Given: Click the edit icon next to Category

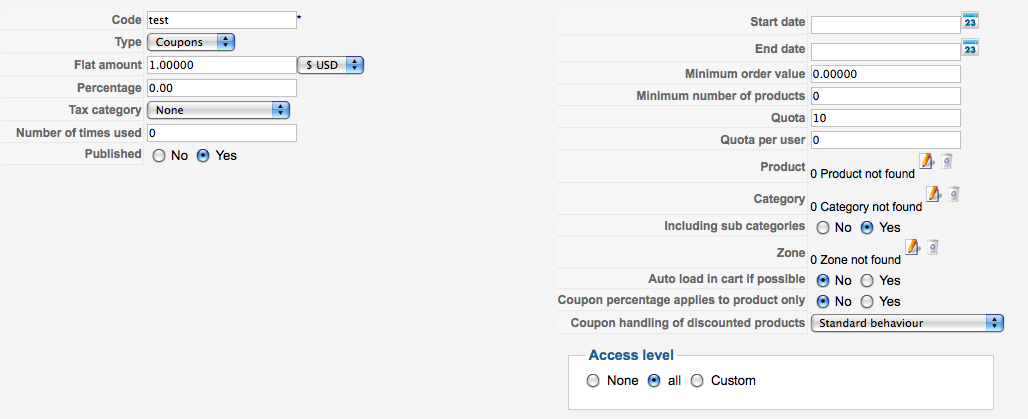Looking at the screenshot, I should click(934, 194).
